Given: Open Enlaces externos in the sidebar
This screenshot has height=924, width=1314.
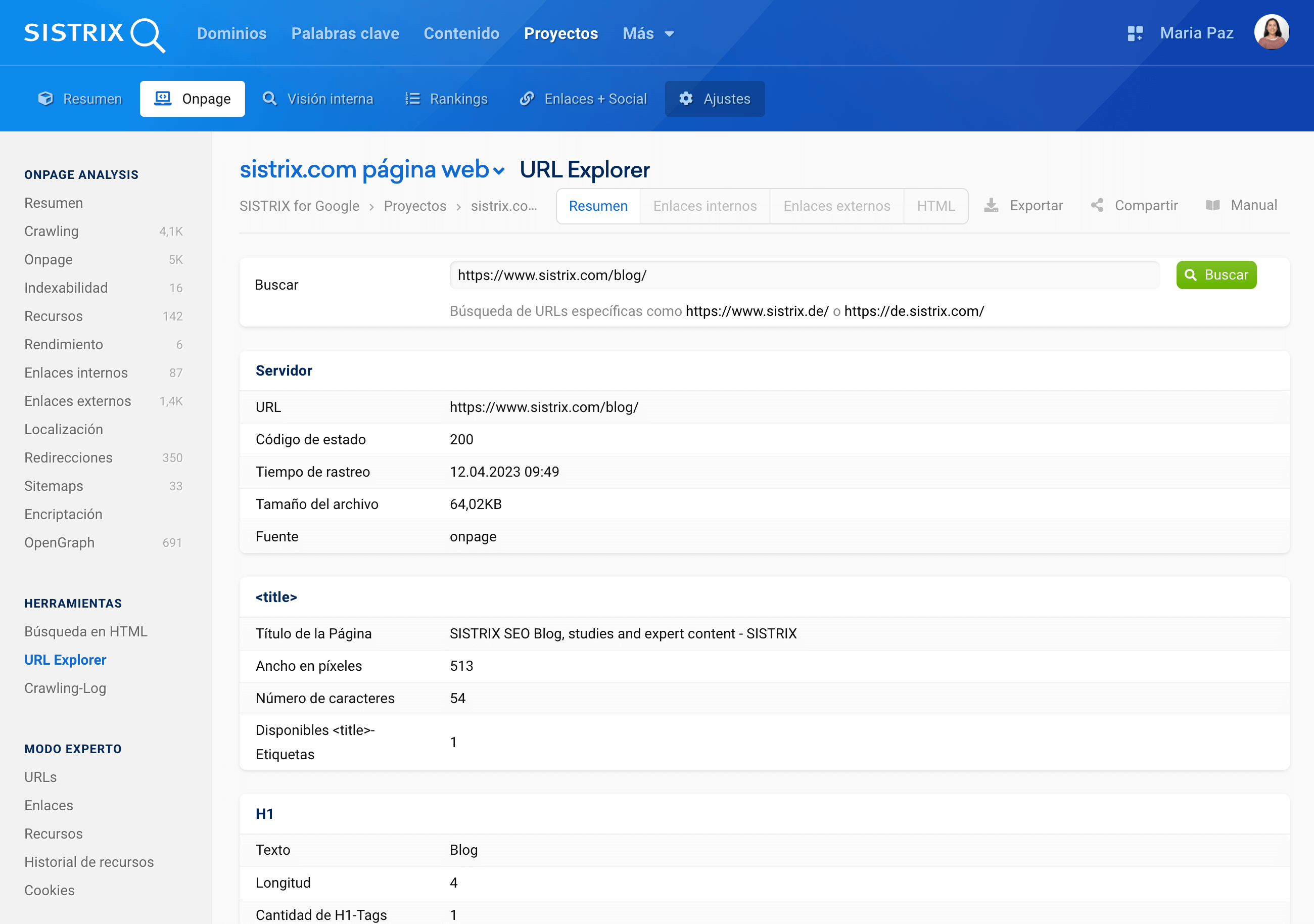Looking at the screenshot, I should (x=78, y=401).
